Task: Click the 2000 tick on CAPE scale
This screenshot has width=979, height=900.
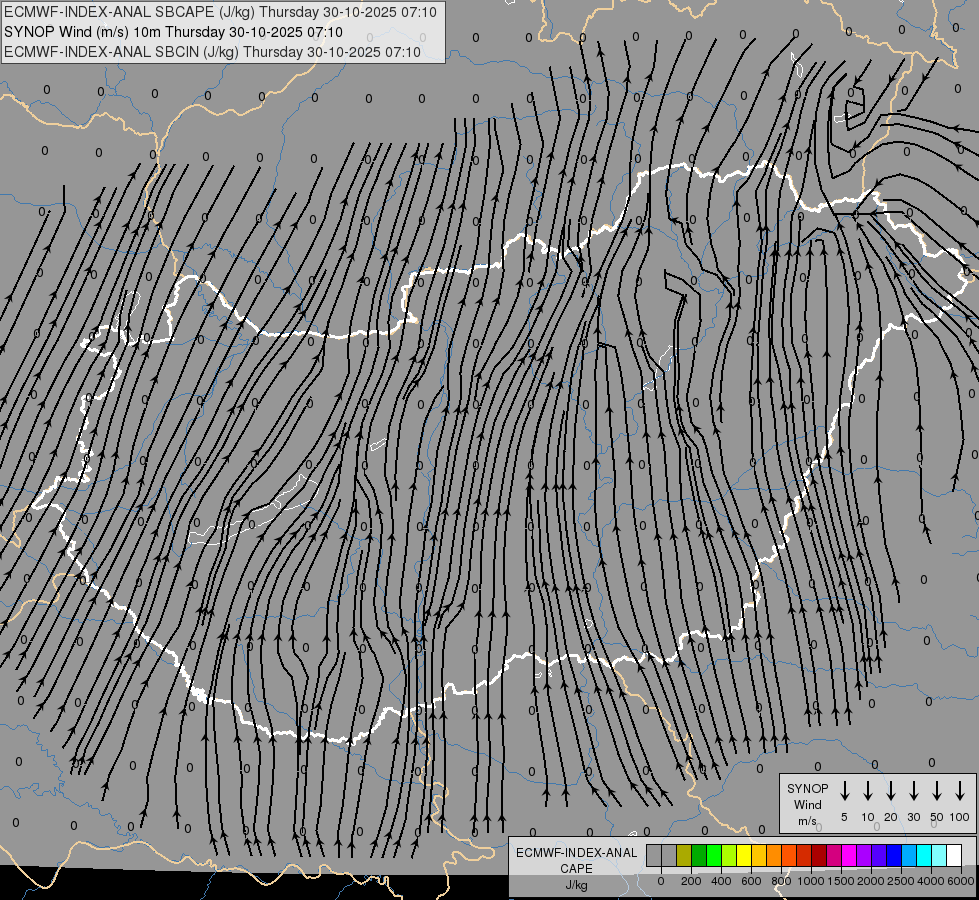Action: pos(871,881)
